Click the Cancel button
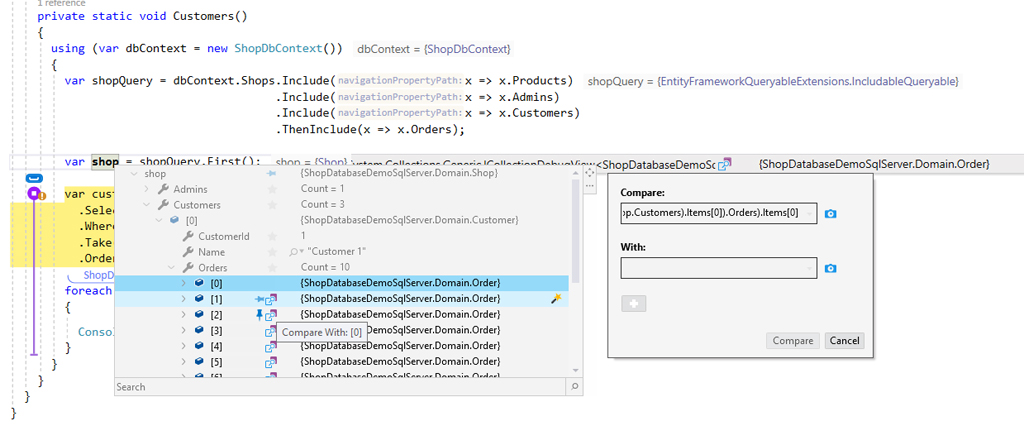 point(844,340)
